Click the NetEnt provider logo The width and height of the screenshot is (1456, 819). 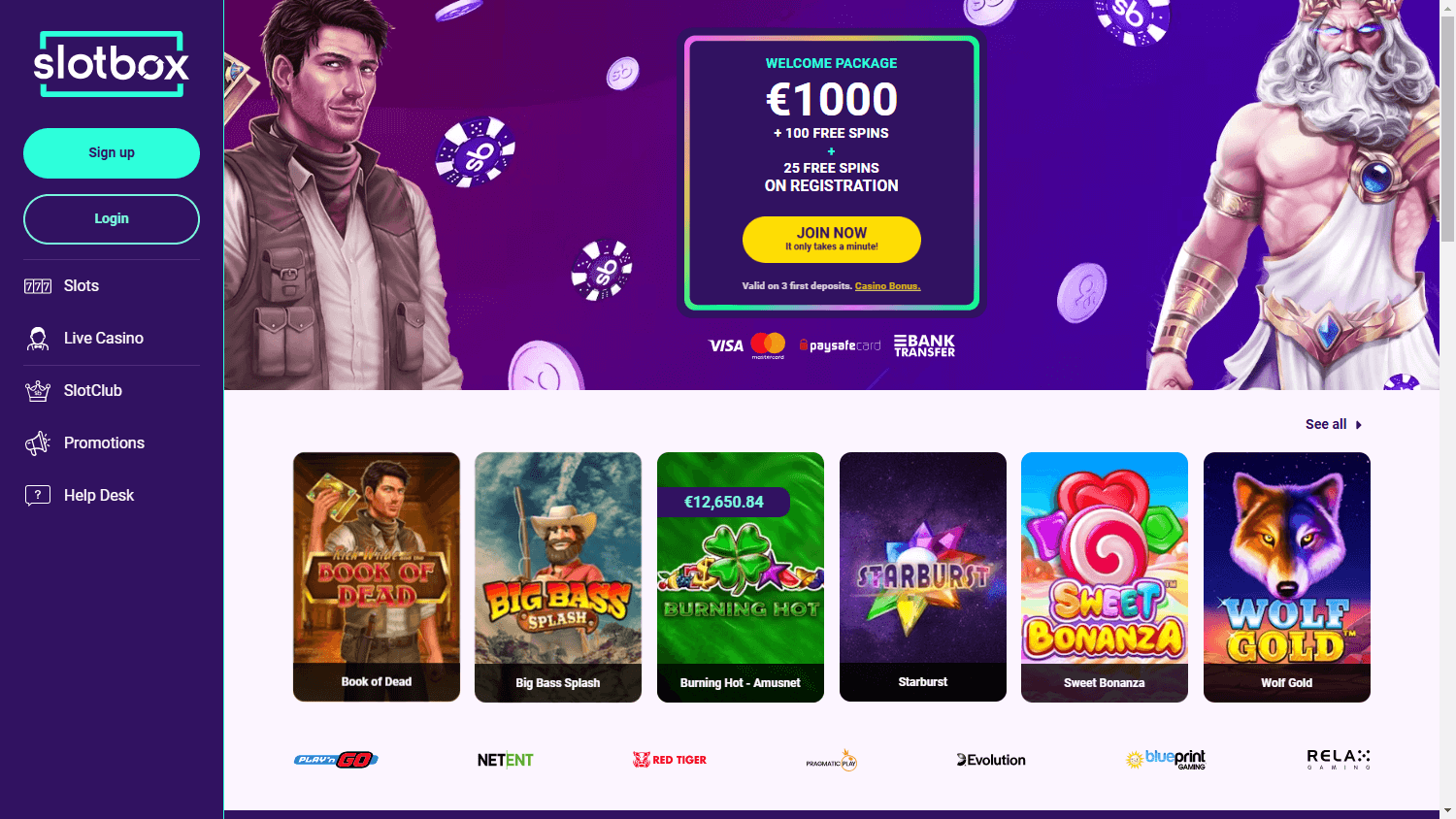506,760
